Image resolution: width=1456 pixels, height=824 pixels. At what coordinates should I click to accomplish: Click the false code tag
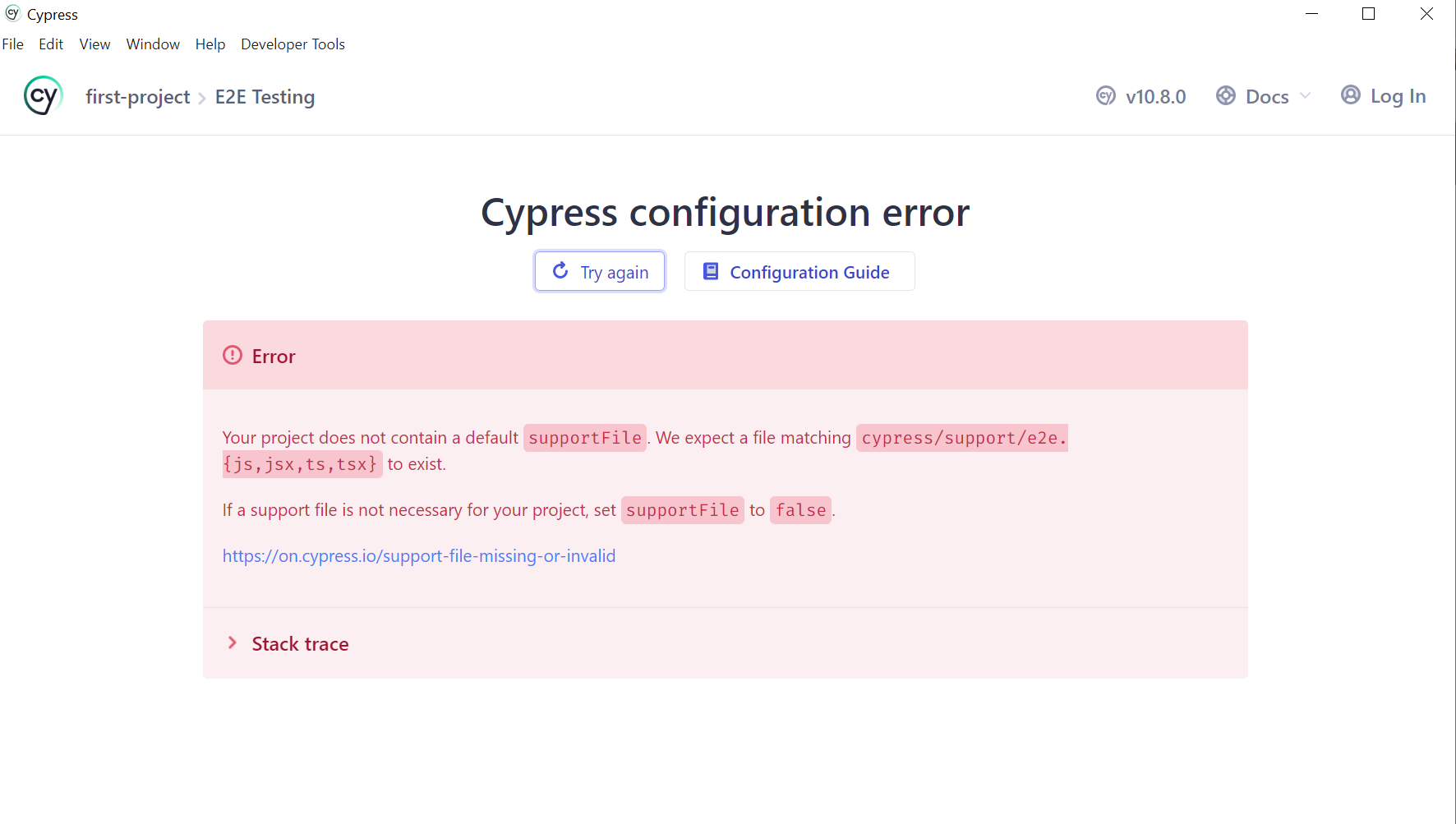[801, 510]
